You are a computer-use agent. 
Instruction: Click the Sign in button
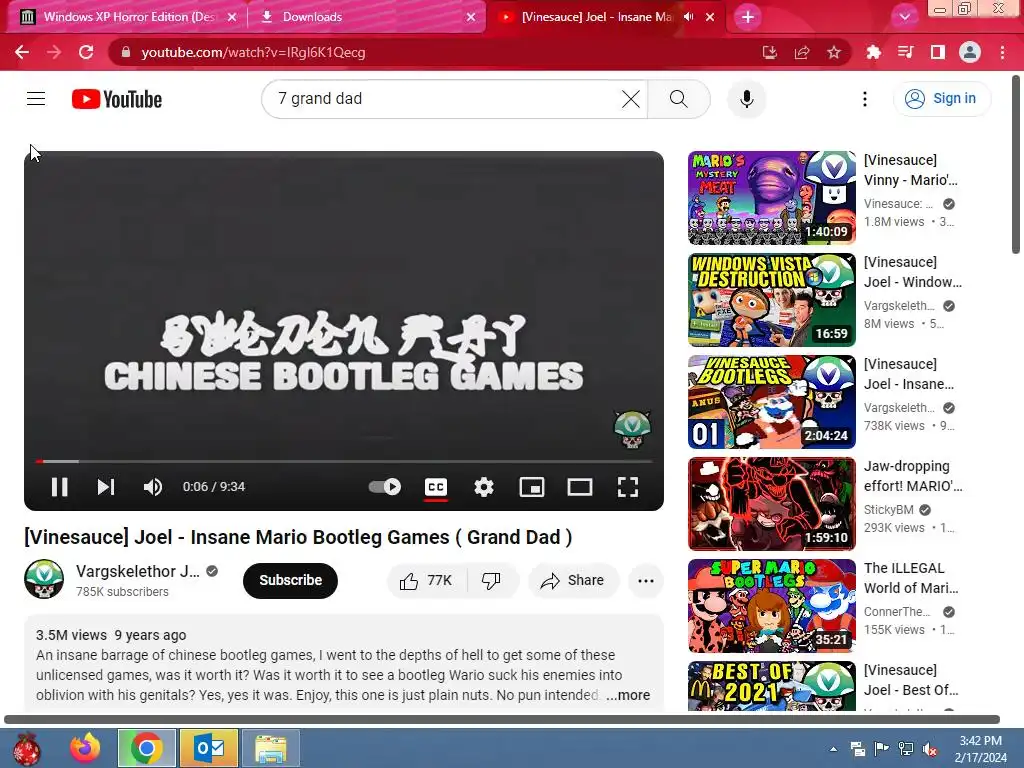click(941, 99)
